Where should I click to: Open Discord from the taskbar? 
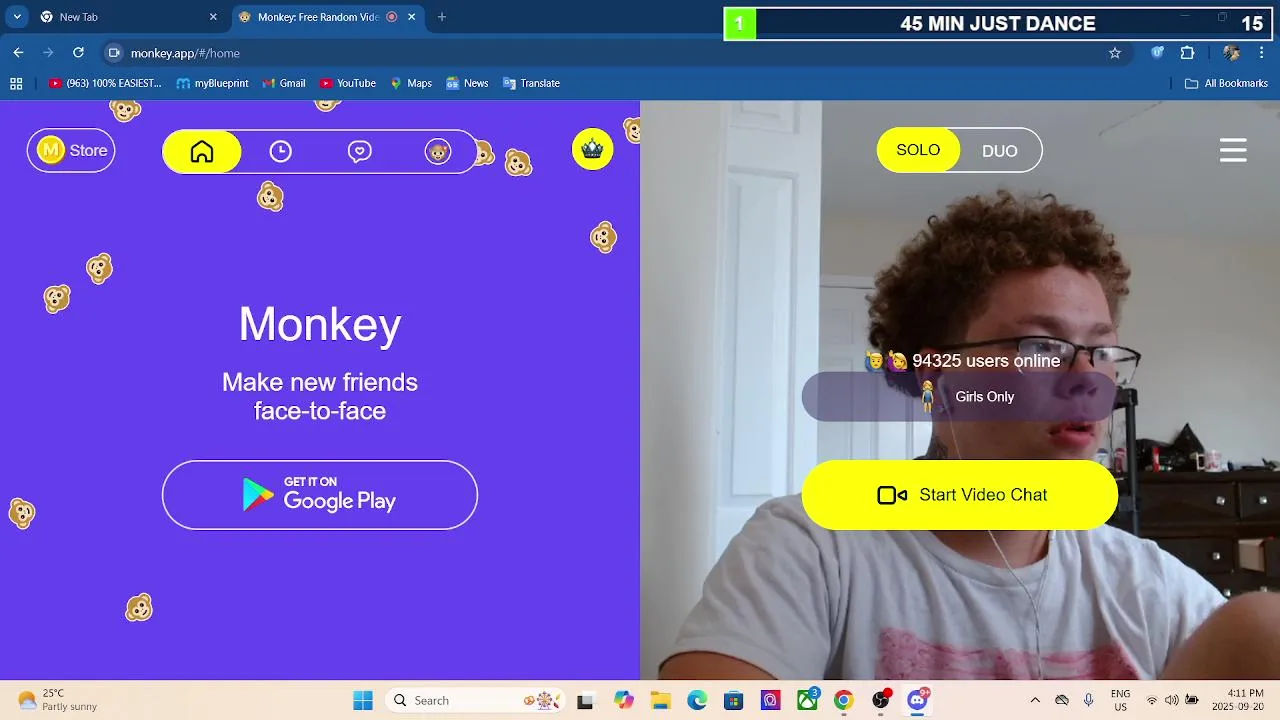(x=917, y=701)
